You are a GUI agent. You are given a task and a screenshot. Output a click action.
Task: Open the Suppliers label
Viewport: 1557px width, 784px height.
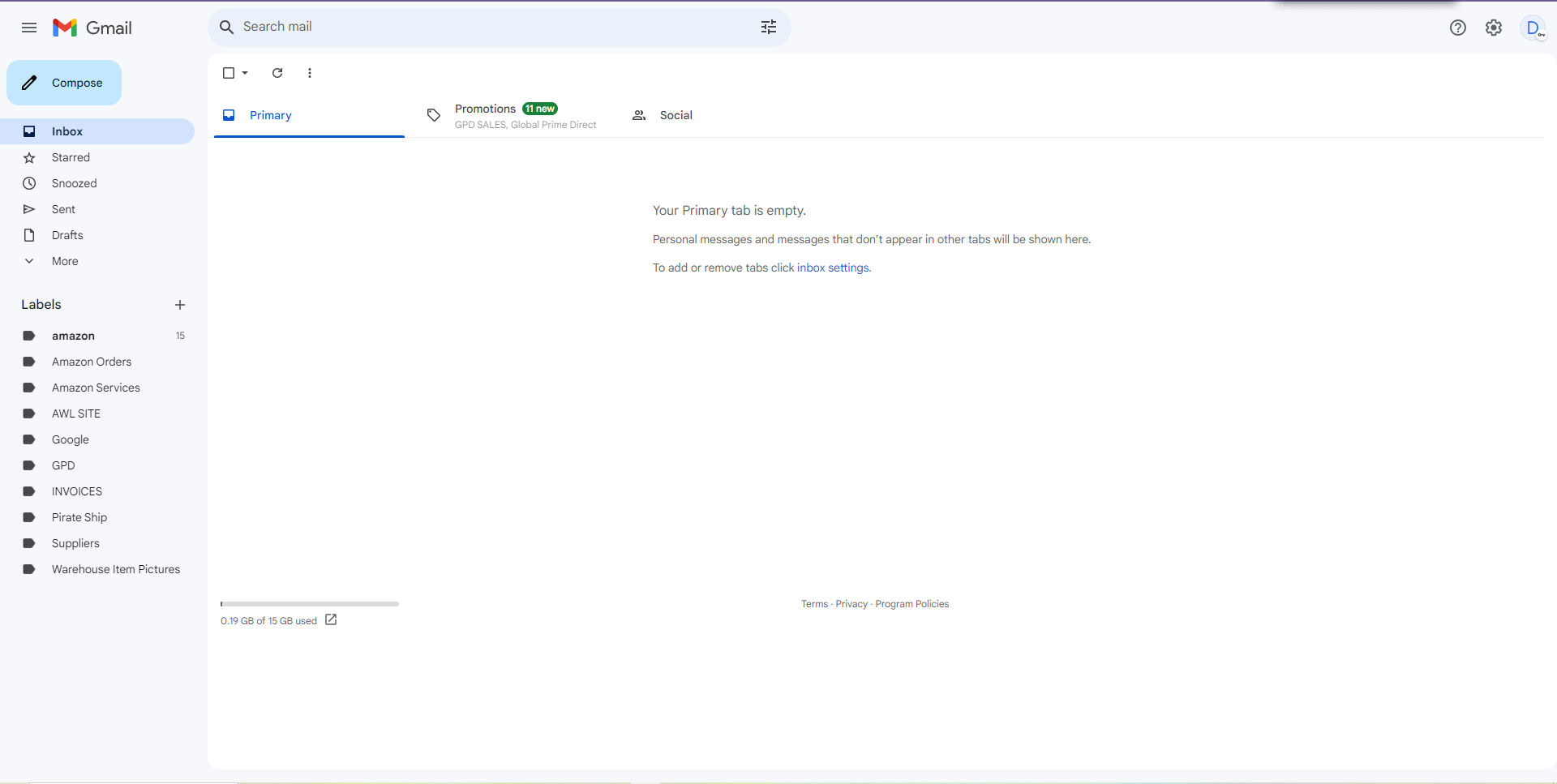pyautogui.click(x=97, y=543)
